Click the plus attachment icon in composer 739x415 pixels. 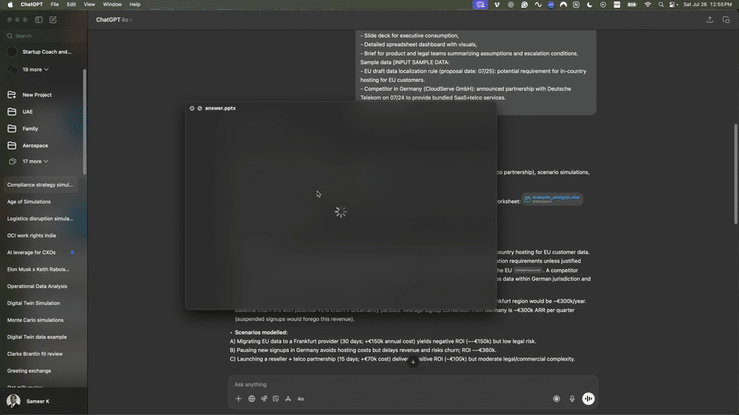pyautogui.click(x=238, y=399)
